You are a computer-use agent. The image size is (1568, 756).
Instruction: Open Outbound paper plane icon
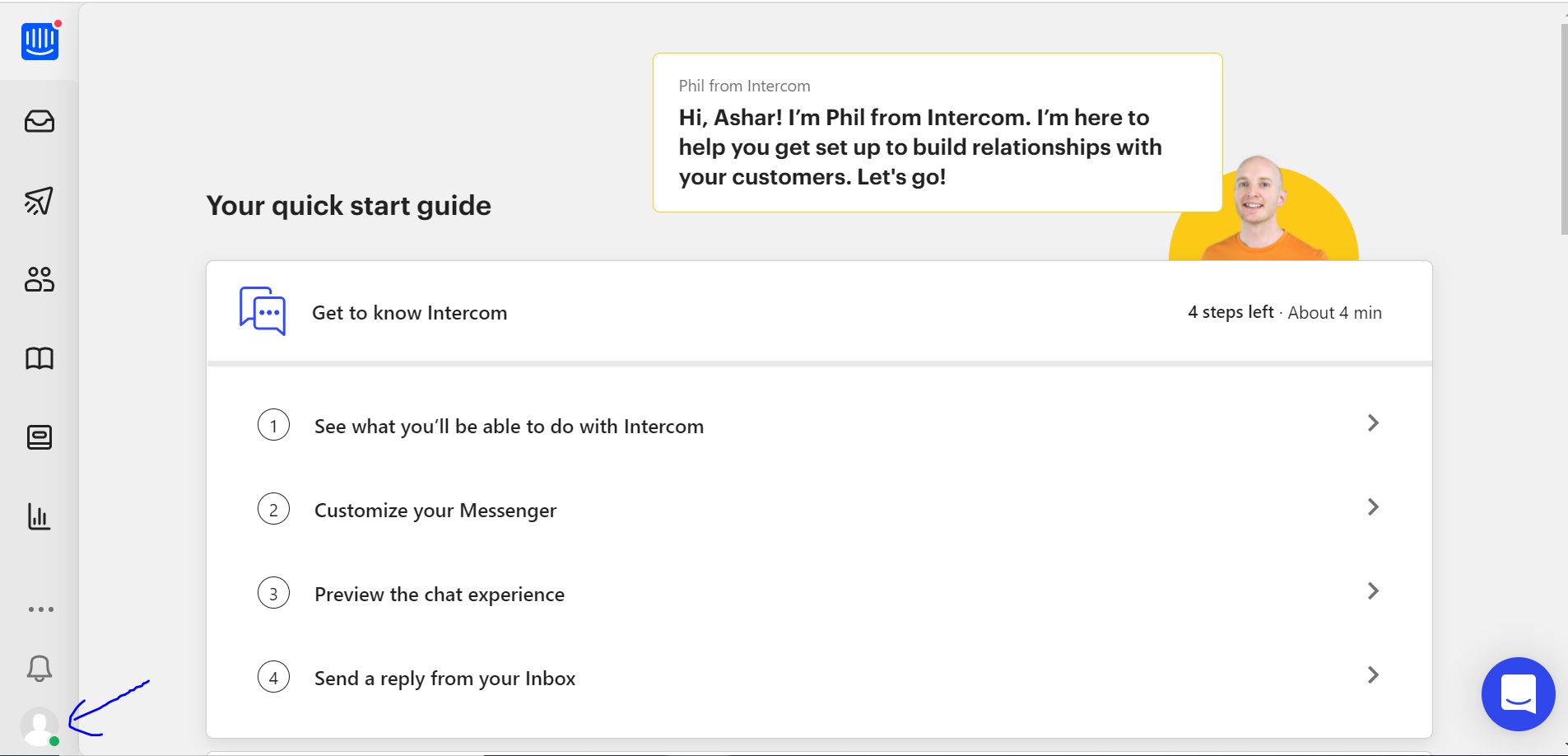pos(40,200)
